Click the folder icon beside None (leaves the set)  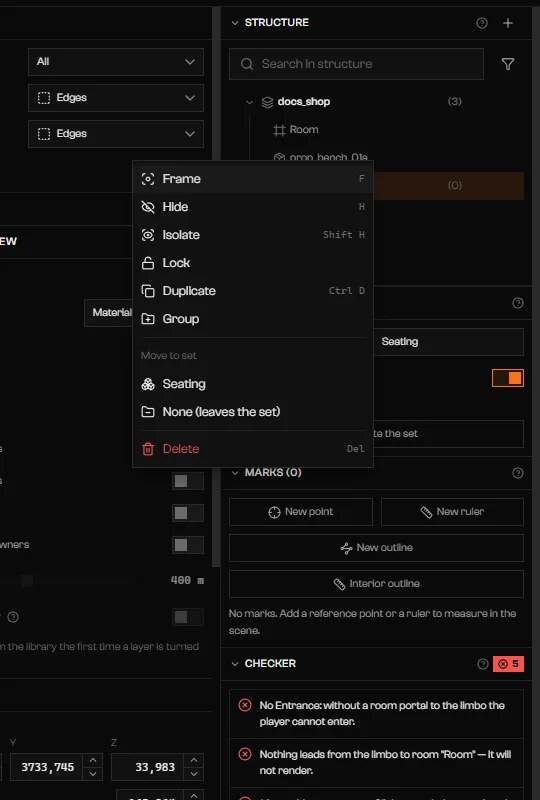pos(148,412)
